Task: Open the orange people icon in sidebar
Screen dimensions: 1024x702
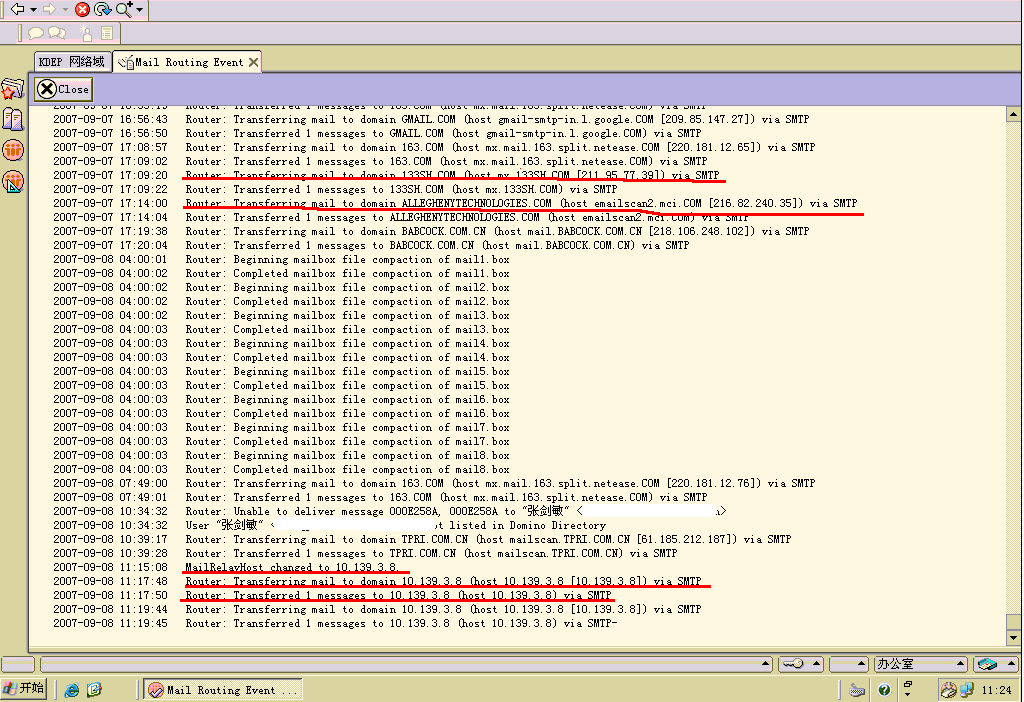Action: point(13,151)
